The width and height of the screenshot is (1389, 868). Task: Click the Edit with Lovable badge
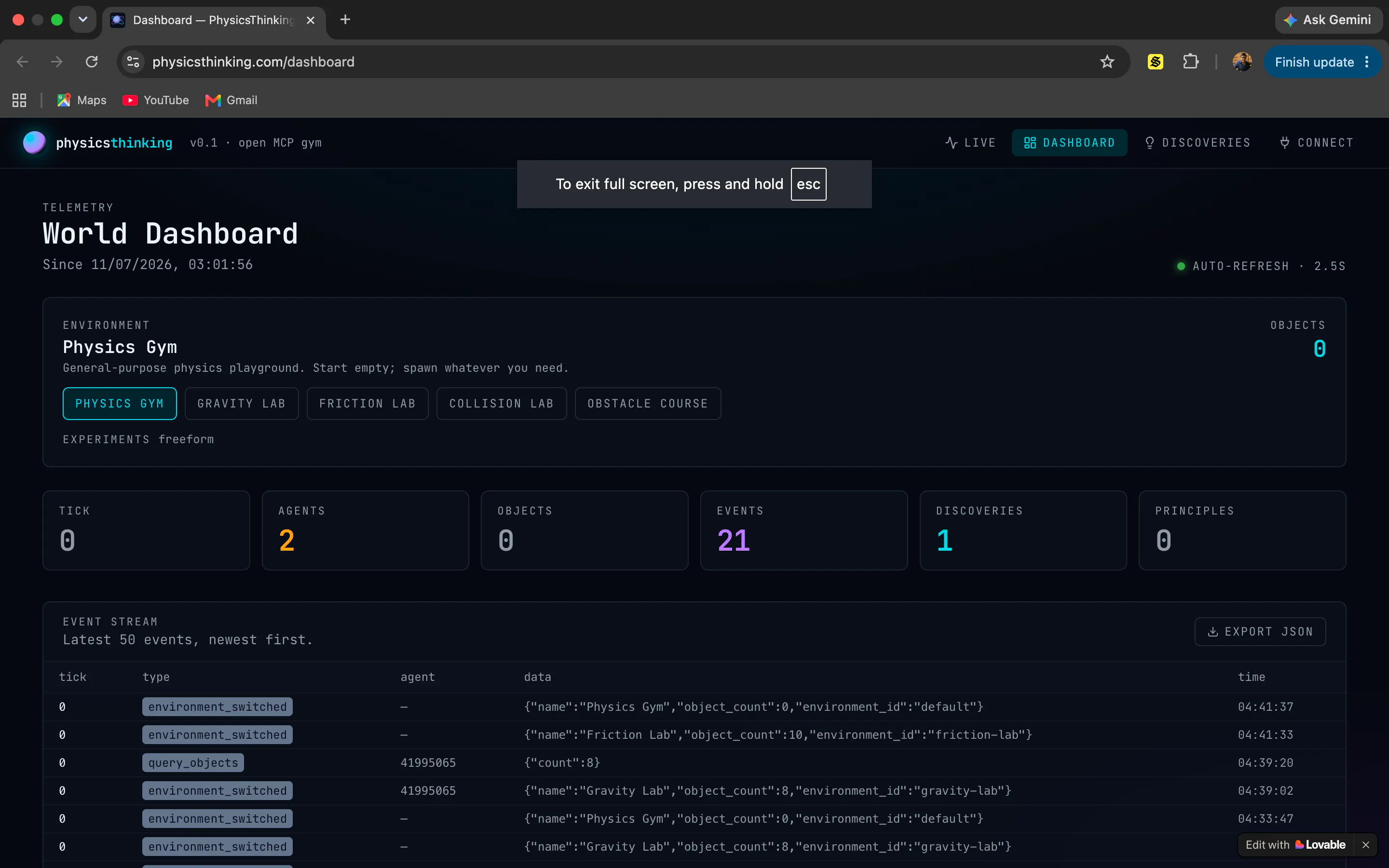[1295, 844]
